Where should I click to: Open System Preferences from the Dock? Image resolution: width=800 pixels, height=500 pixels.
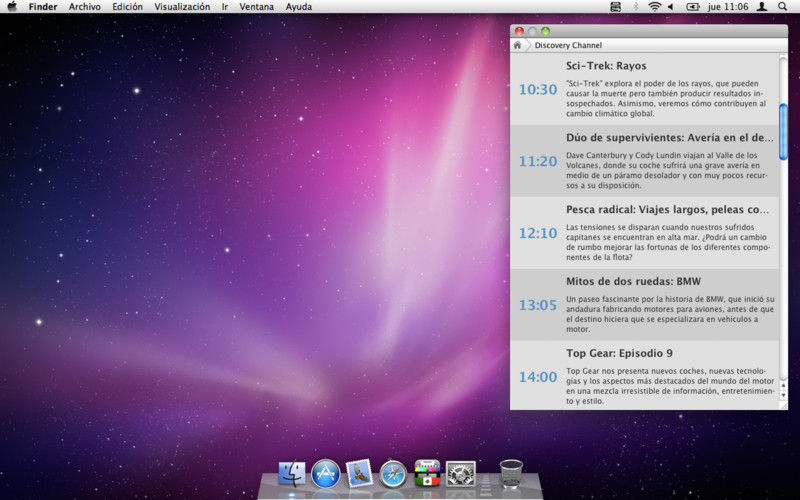coord(461,473)
